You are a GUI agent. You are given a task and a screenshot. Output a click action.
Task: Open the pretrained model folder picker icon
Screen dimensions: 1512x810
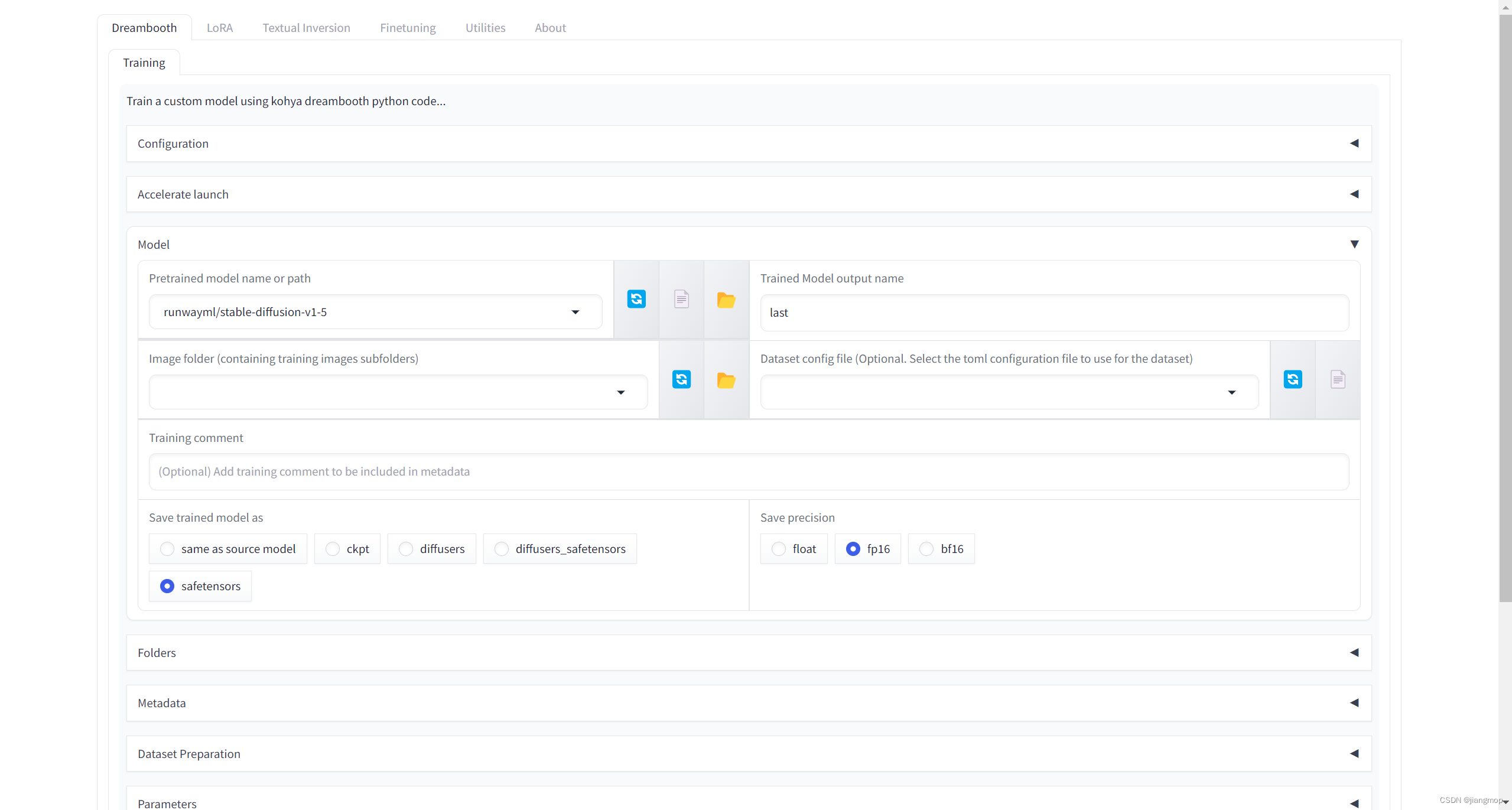coord(726,300)
